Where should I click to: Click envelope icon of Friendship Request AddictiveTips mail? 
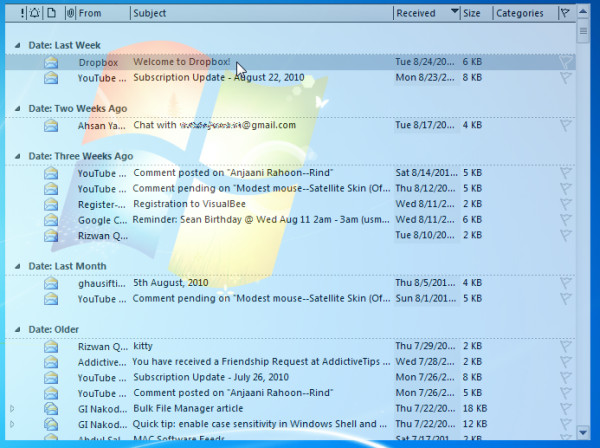[51, 362]
